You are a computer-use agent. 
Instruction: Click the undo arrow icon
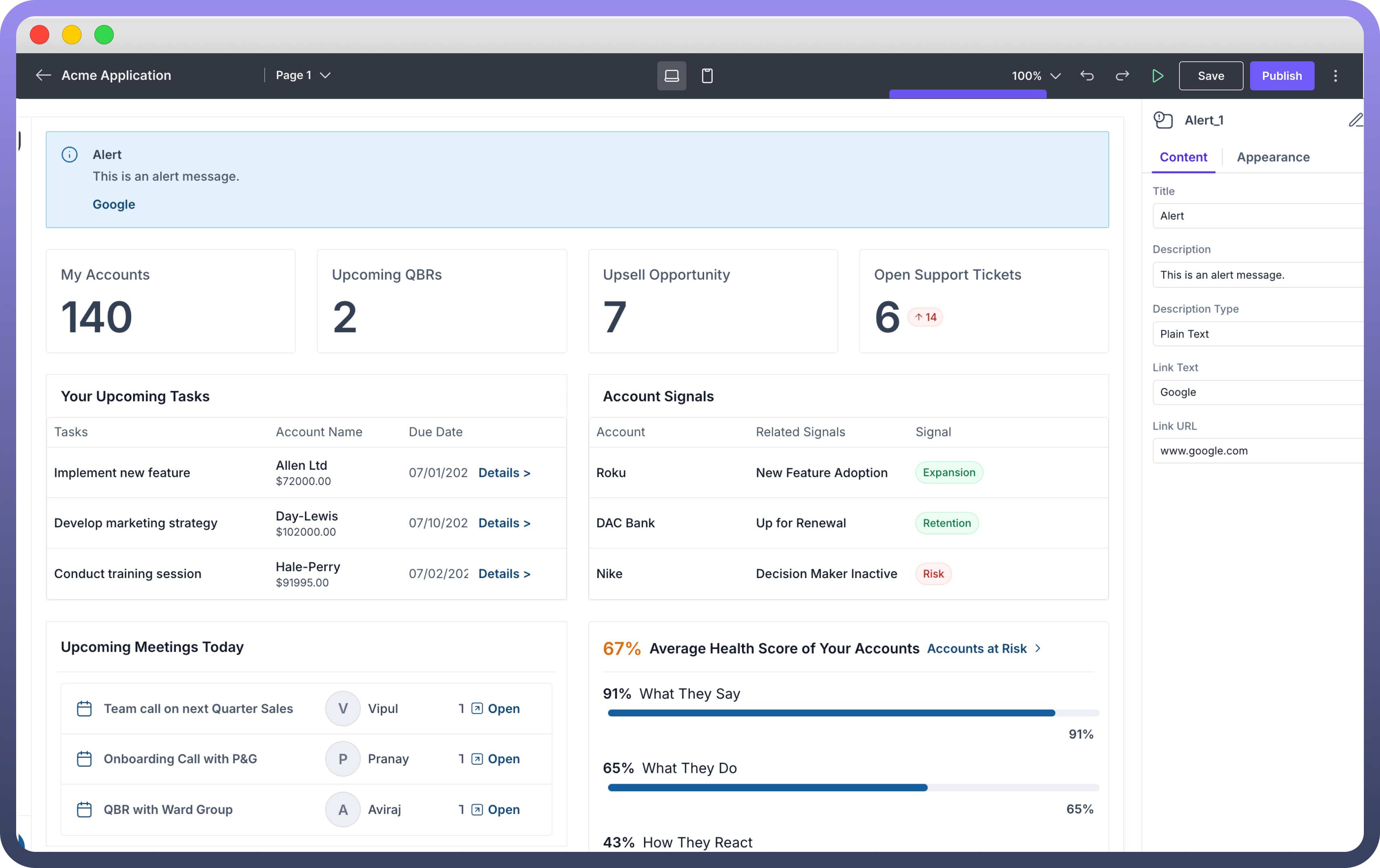coord(1087,76)
